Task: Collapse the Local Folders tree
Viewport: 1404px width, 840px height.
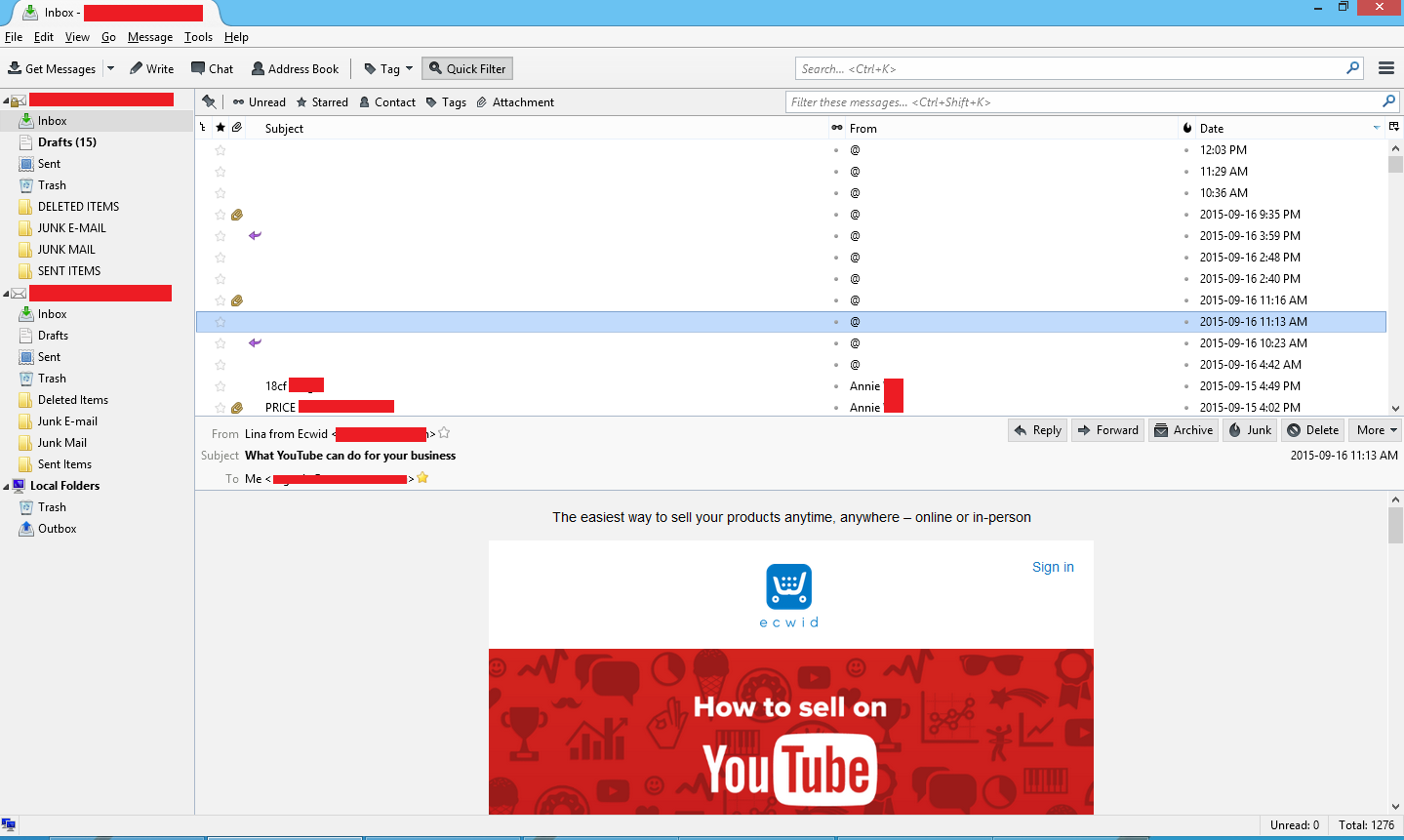Action: tap(7, 486)
